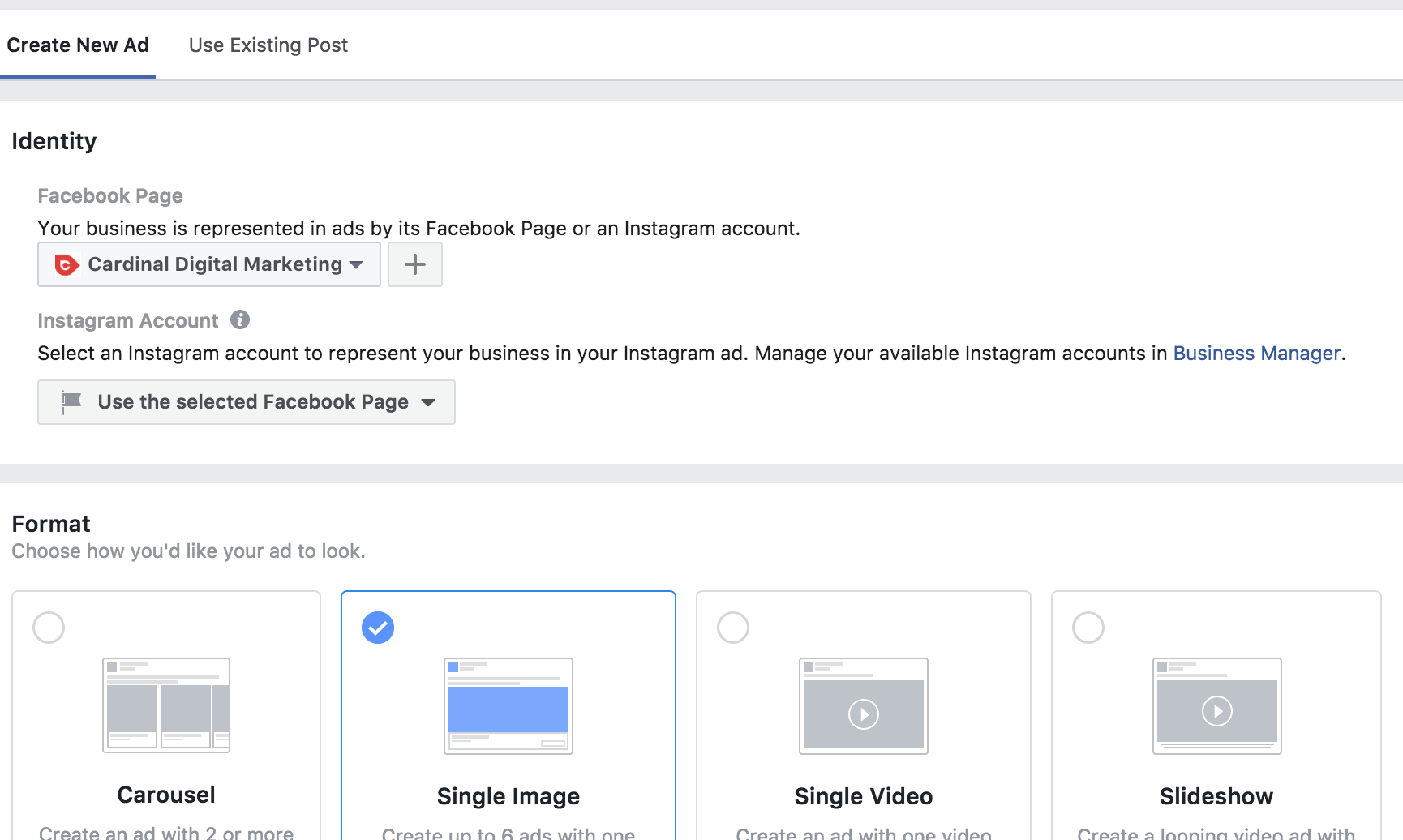
Task: Click the Format section heading
Action: [x=51, y=524]
